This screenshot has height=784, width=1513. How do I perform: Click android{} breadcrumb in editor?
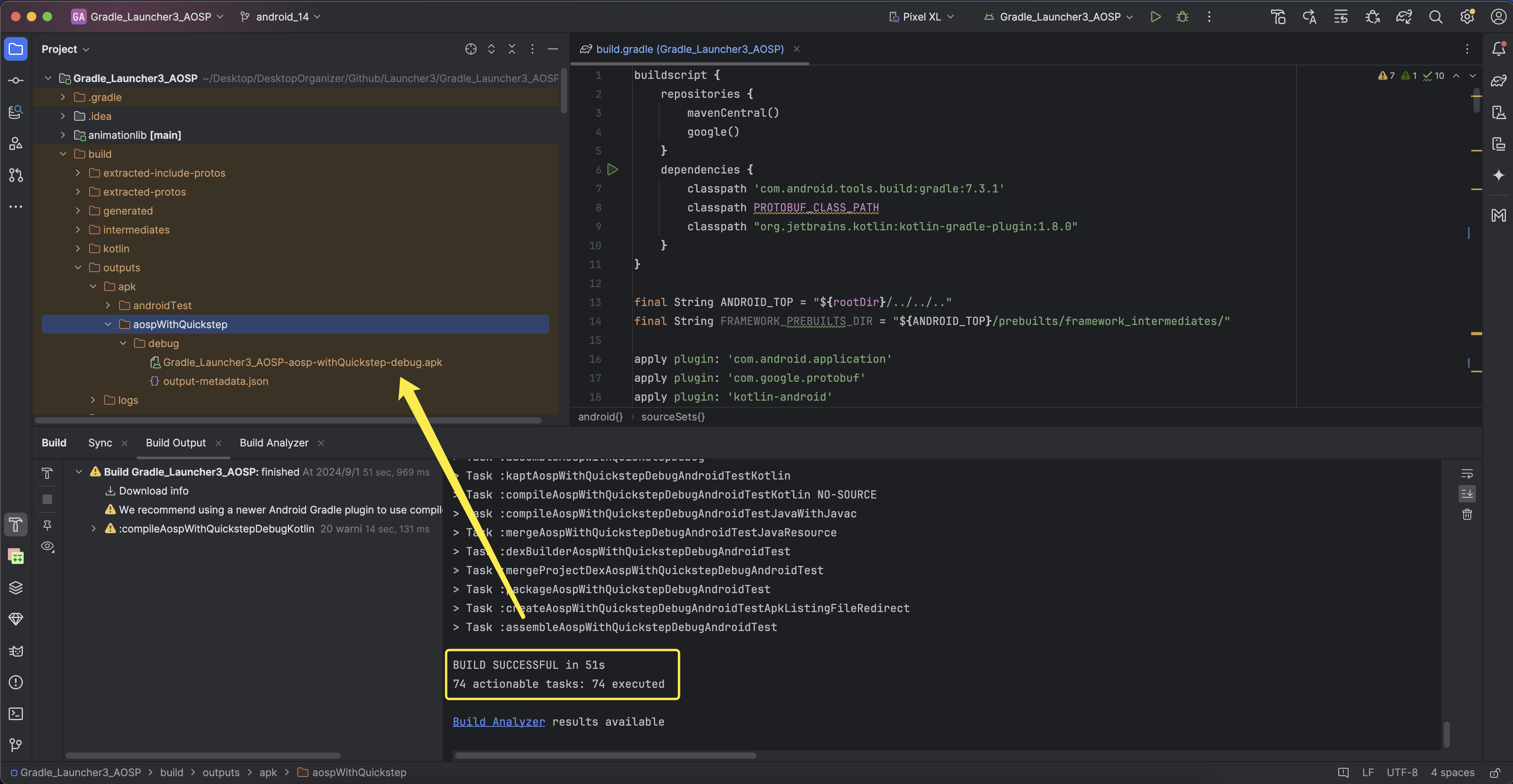pyautogui.click(x=600, y=417)
